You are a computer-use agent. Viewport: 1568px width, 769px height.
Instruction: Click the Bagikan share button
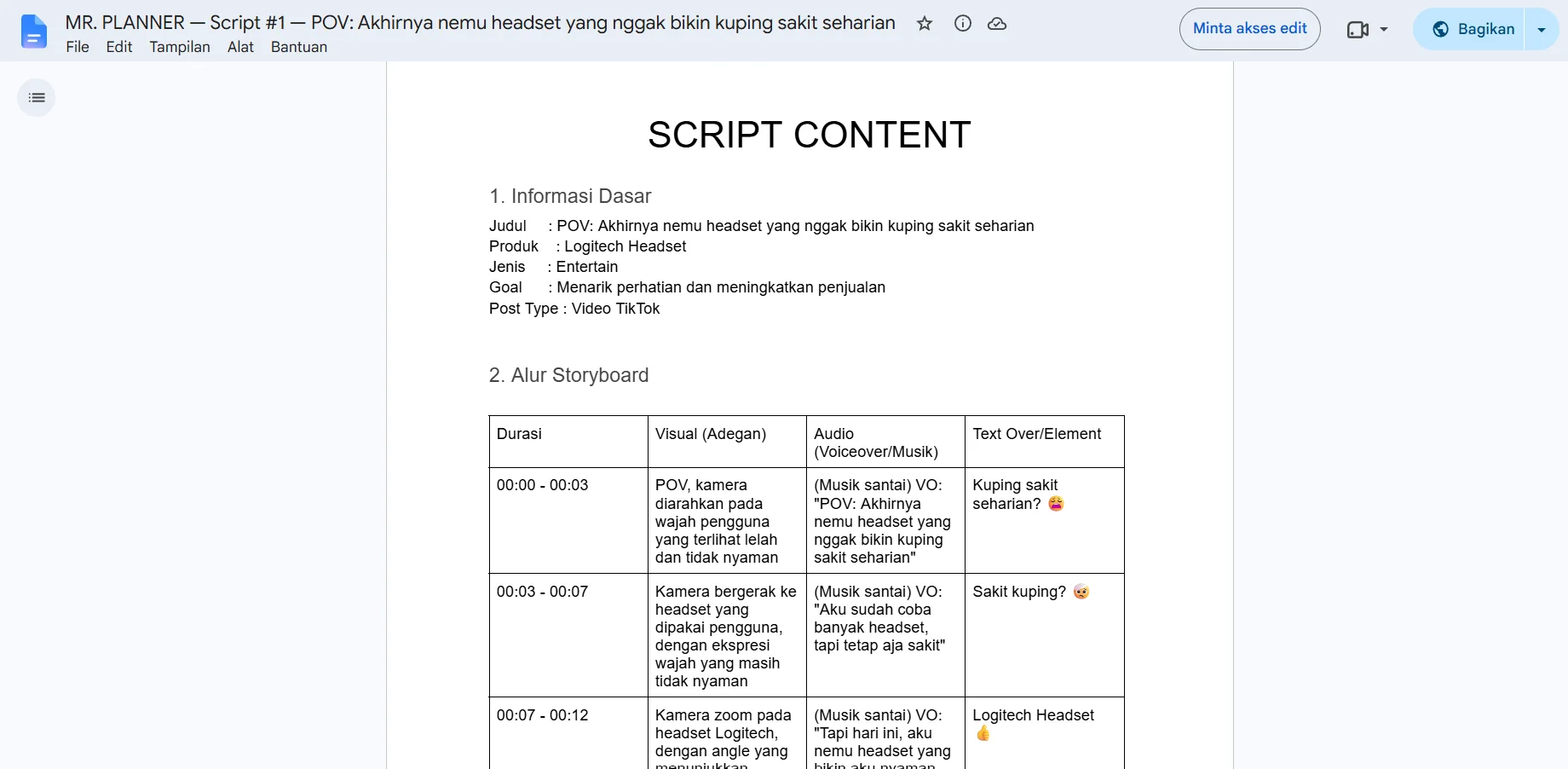(1470, 30)
